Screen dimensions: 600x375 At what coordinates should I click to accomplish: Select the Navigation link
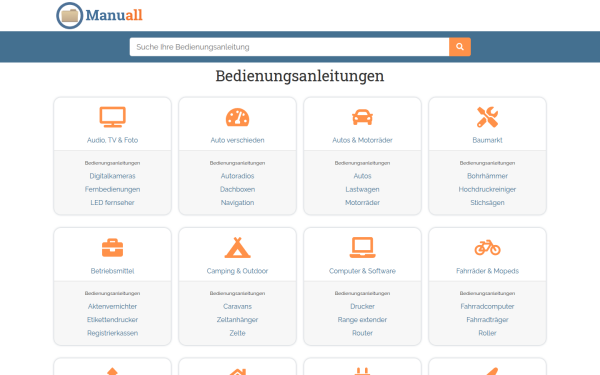point(237,202)
